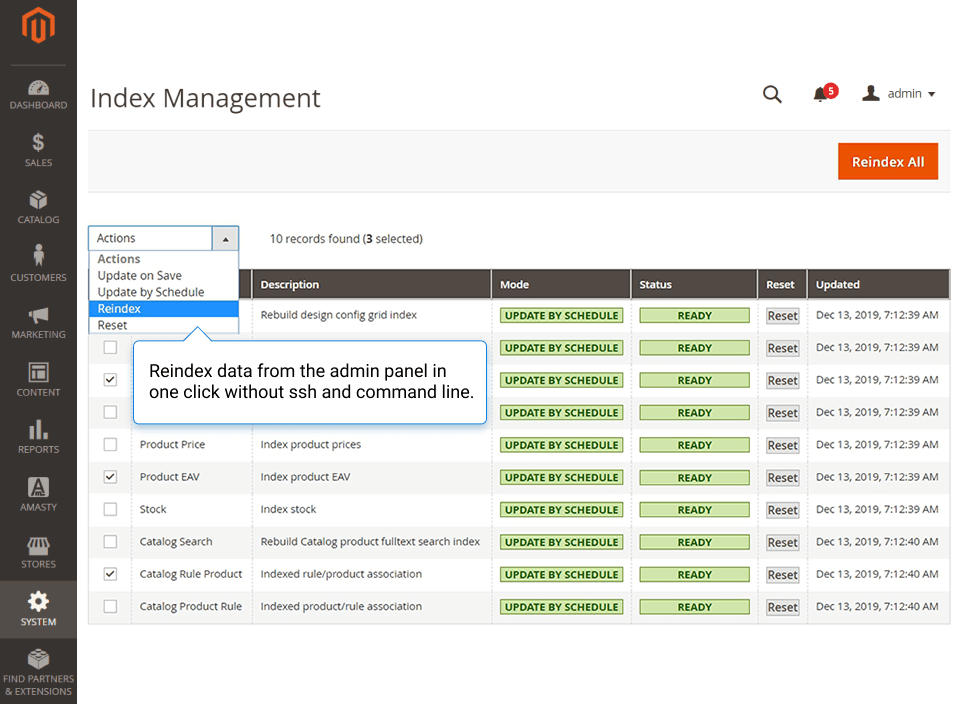Click Reset for design config grid row

782,316
